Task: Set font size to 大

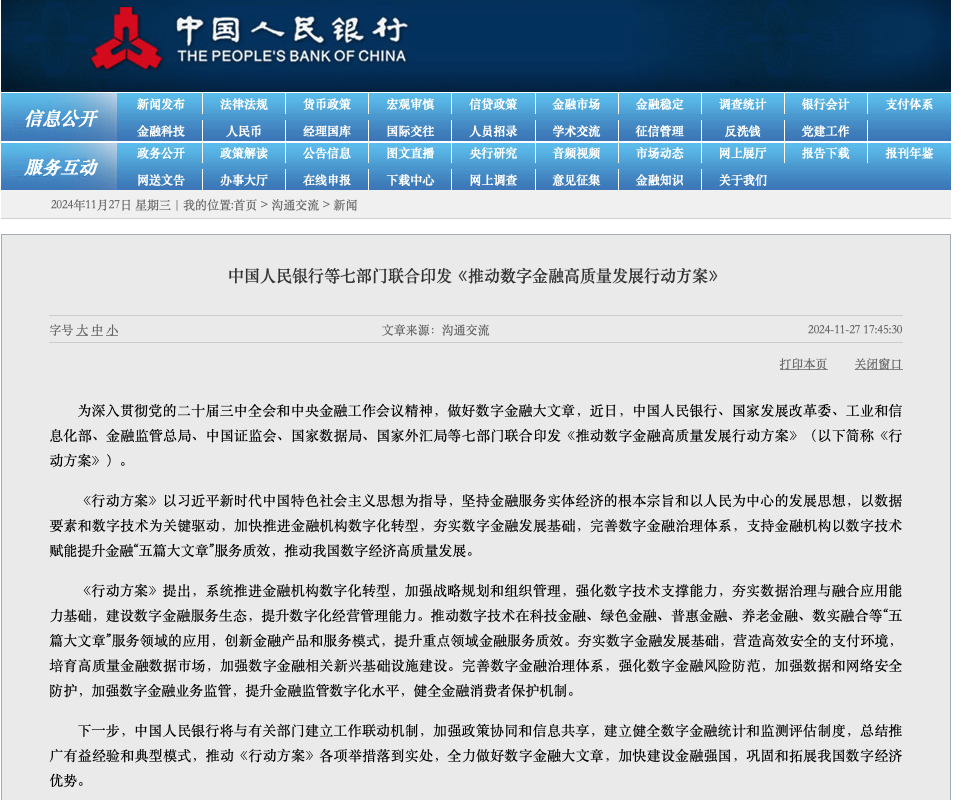Action: (x=82, y=330)
